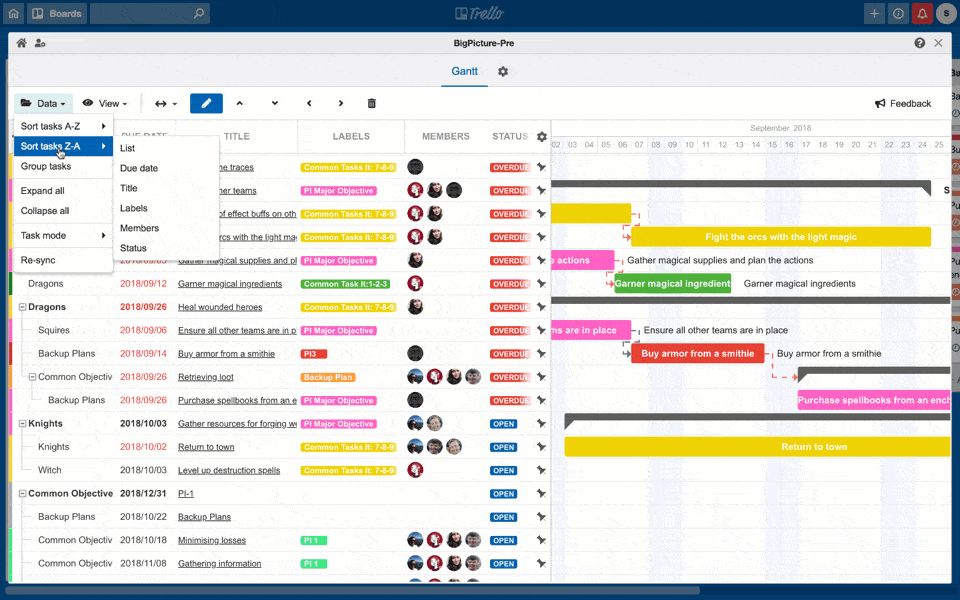
Task: Open the View dropdown menu
Action: click(105, 103)
